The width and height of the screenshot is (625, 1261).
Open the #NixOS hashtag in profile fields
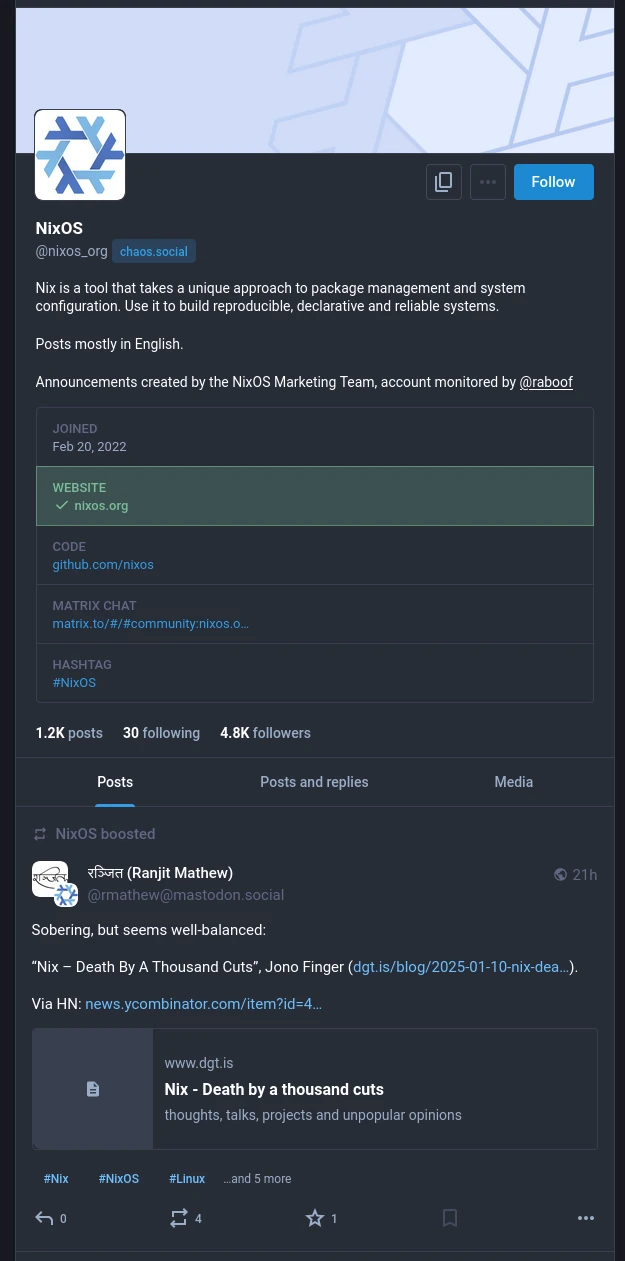tap(74, 683)
